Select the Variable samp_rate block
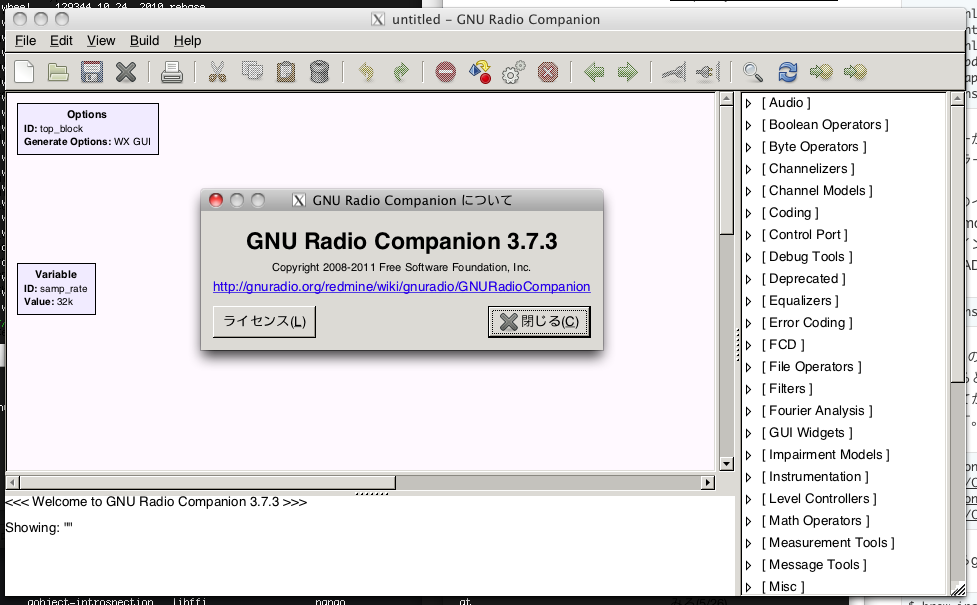The width and height of the screenshot is (977, 605). (56, 289)
